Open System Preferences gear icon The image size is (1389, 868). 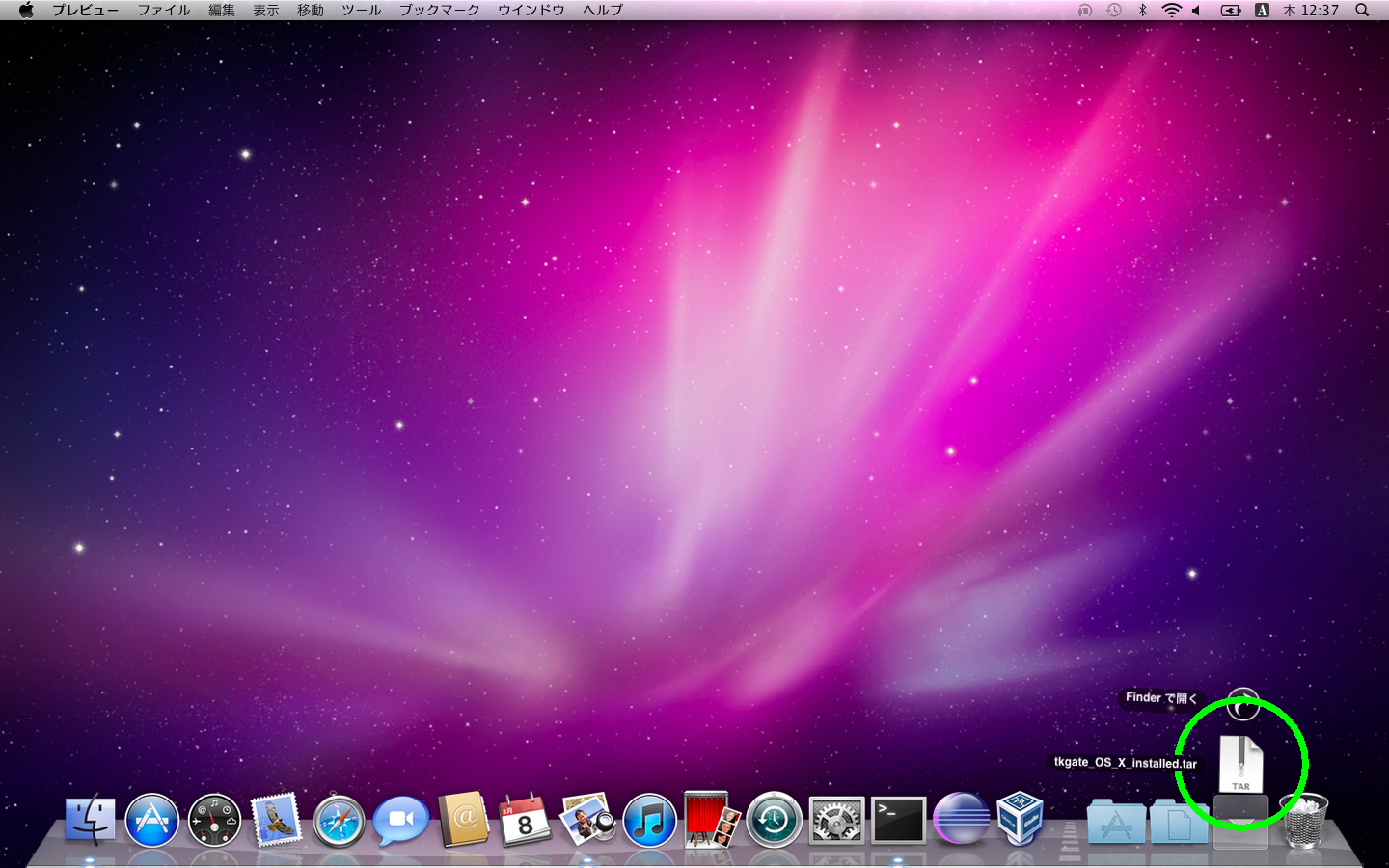[x=836, y=821]
